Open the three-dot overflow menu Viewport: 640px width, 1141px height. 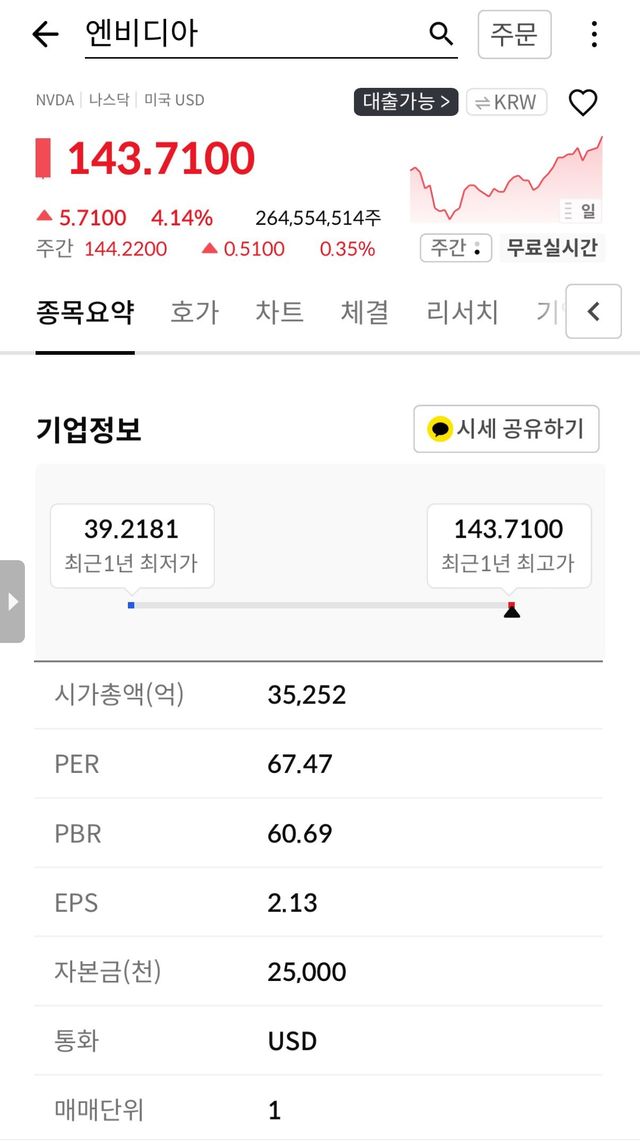pos(594,35)
